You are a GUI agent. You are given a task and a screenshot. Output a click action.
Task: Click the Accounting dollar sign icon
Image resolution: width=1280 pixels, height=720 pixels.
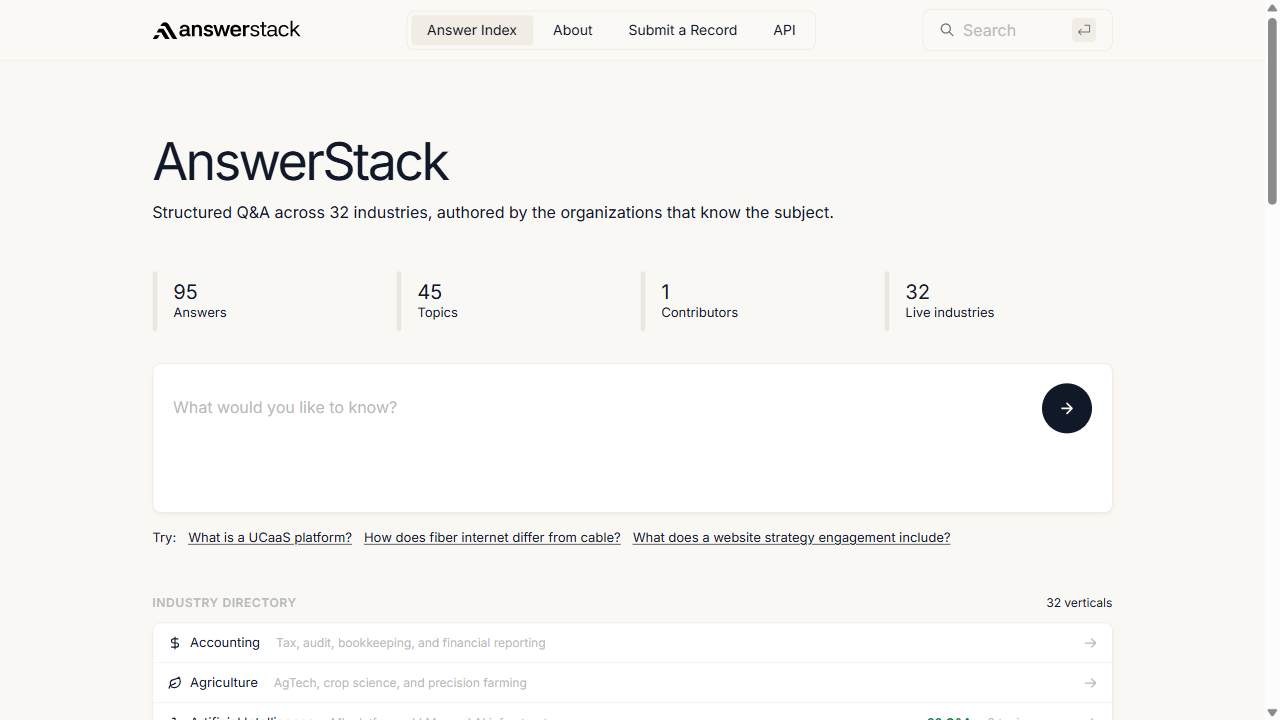coord(175,643)
